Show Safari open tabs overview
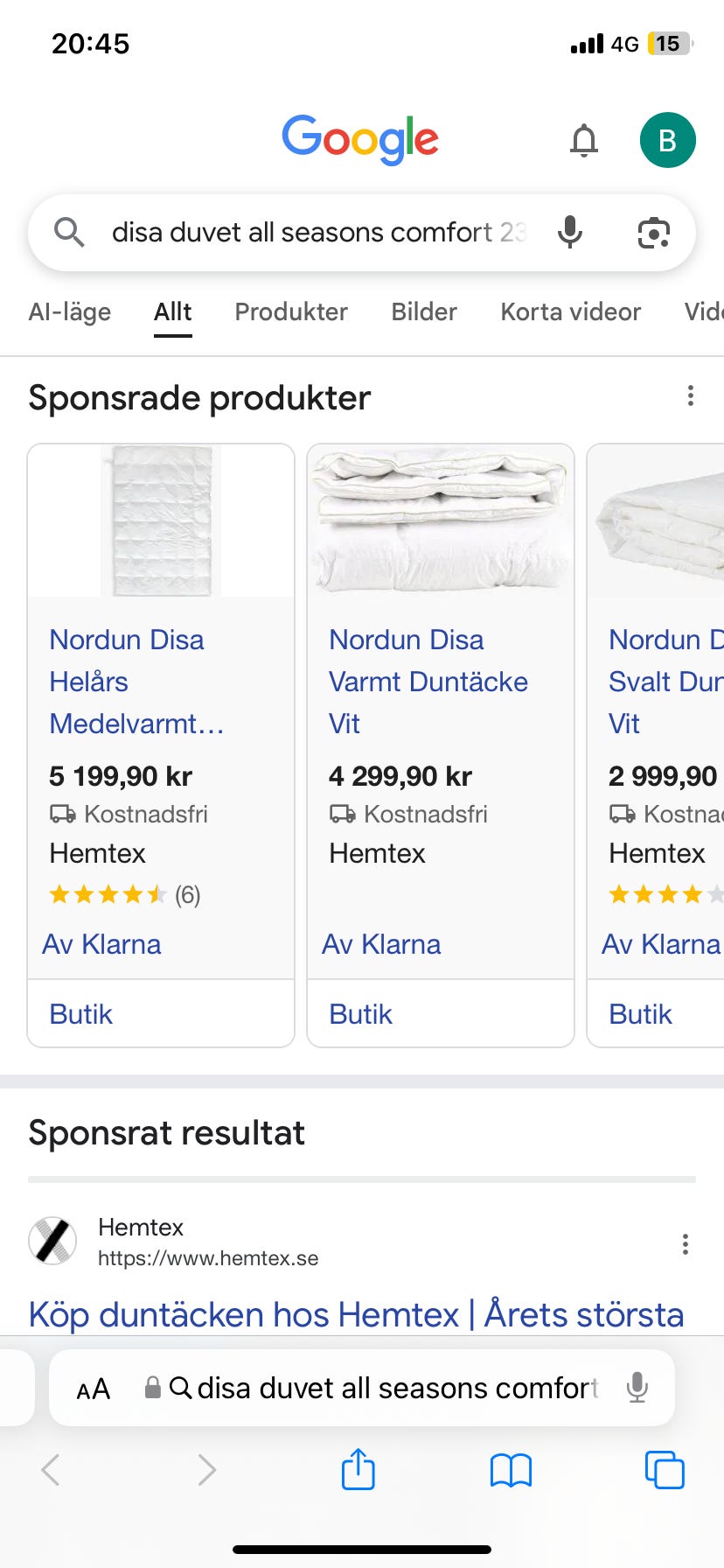Image resolution: width=724 pixels, height=1568 pixels. coord(664,1469)
